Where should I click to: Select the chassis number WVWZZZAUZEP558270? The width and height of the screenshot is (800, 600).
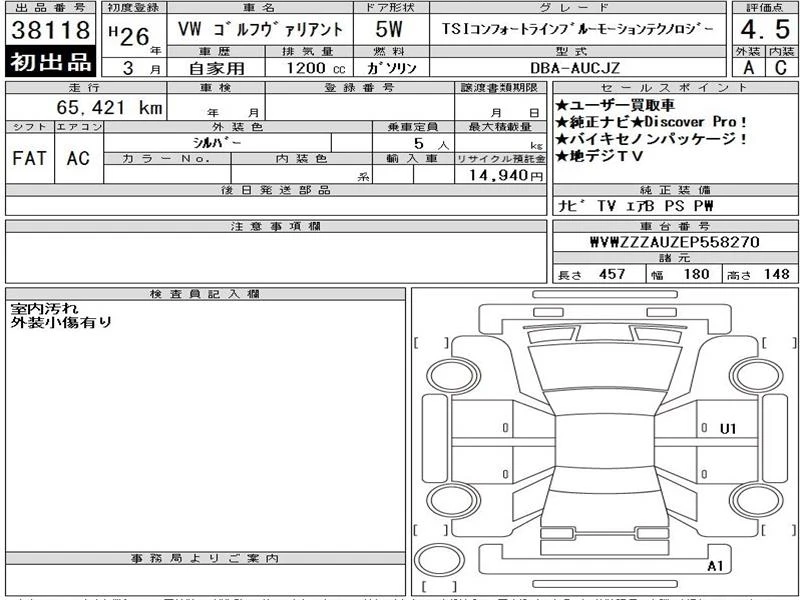tap(674, 241)
